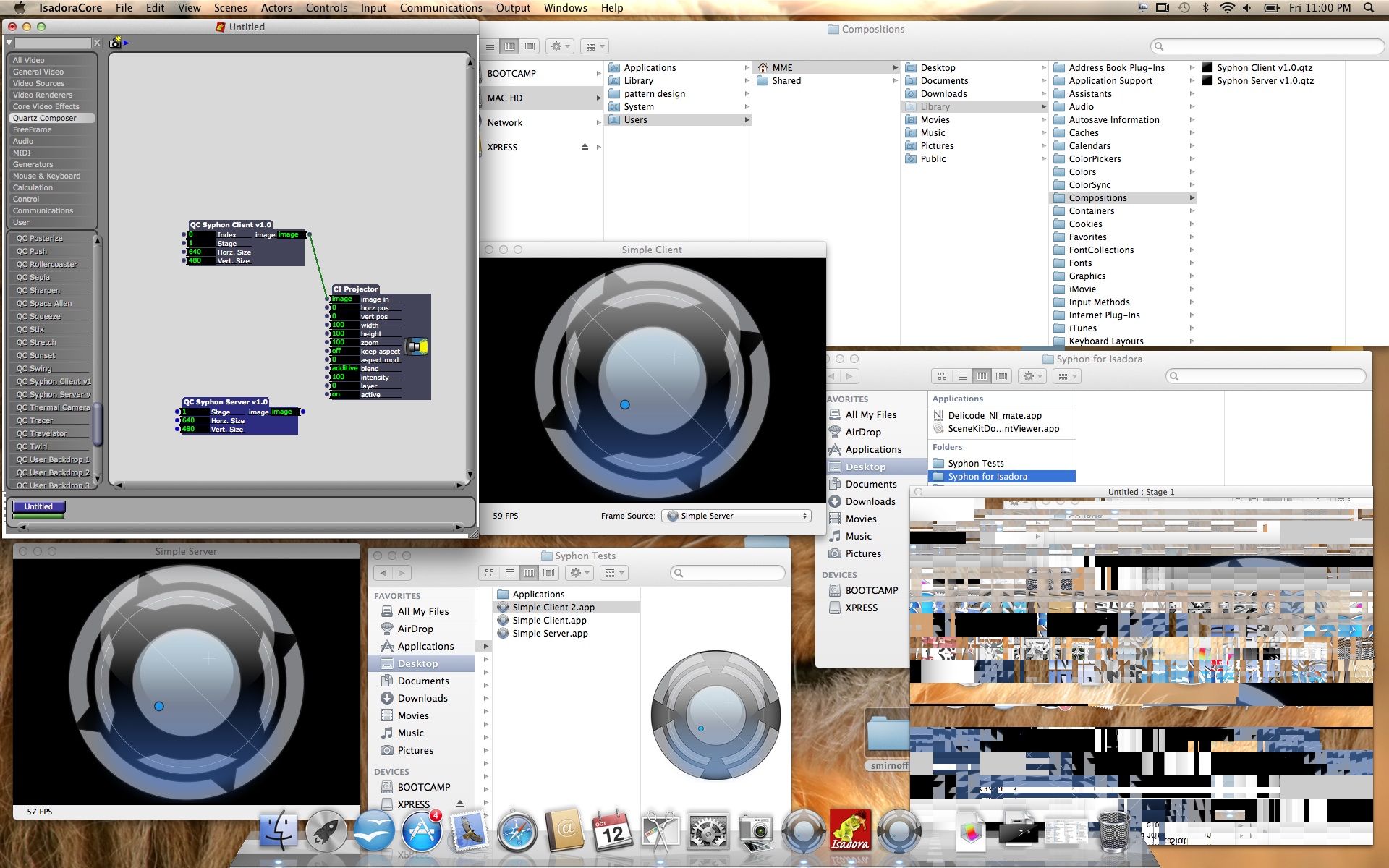Click the Bluetooth menu bar icon
Screen dimensions: 1389x868
pyautogui.click(x=1205, y=8)
